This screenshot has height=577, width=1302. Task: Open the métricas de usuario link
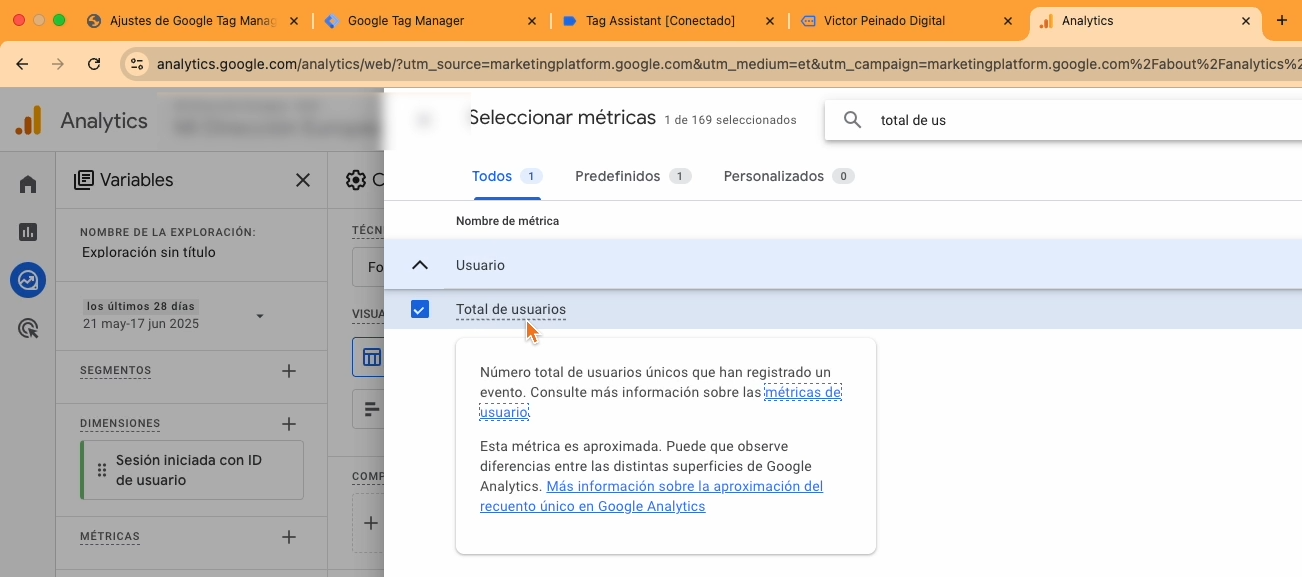point(802,393)
